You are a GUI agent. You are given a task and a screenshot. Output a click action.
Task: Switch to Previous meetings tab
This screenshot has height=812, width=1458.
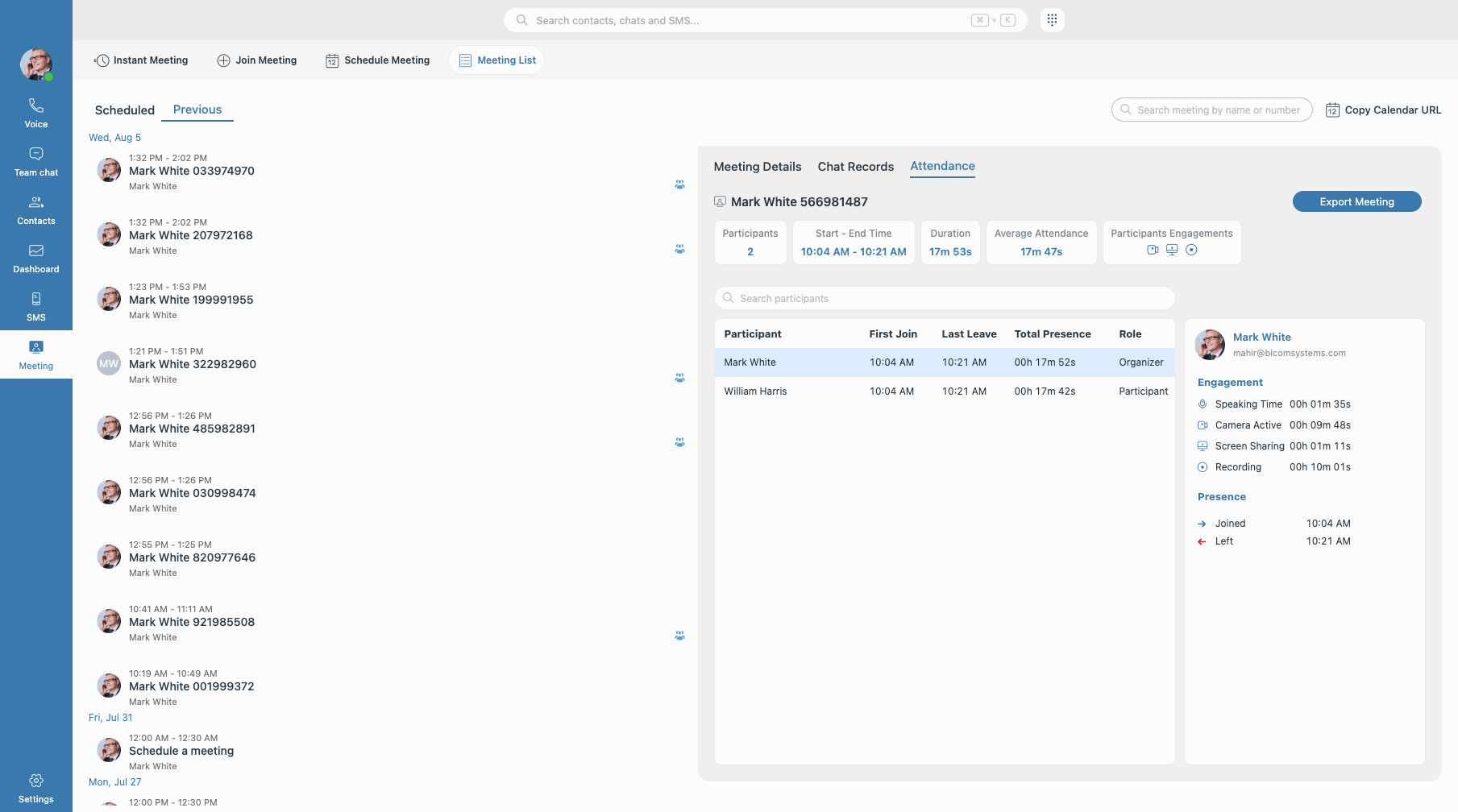pos(197,110)
